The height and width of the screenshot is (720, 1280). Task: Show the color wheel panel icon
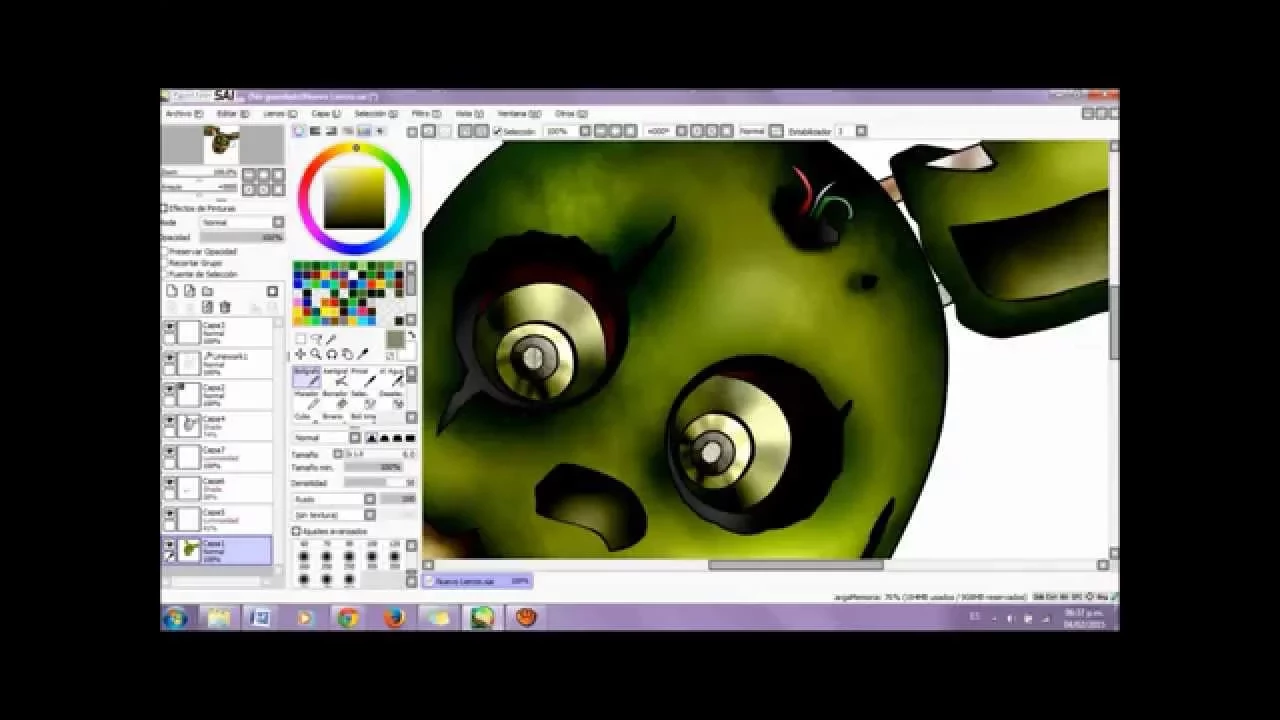(299, 131)
